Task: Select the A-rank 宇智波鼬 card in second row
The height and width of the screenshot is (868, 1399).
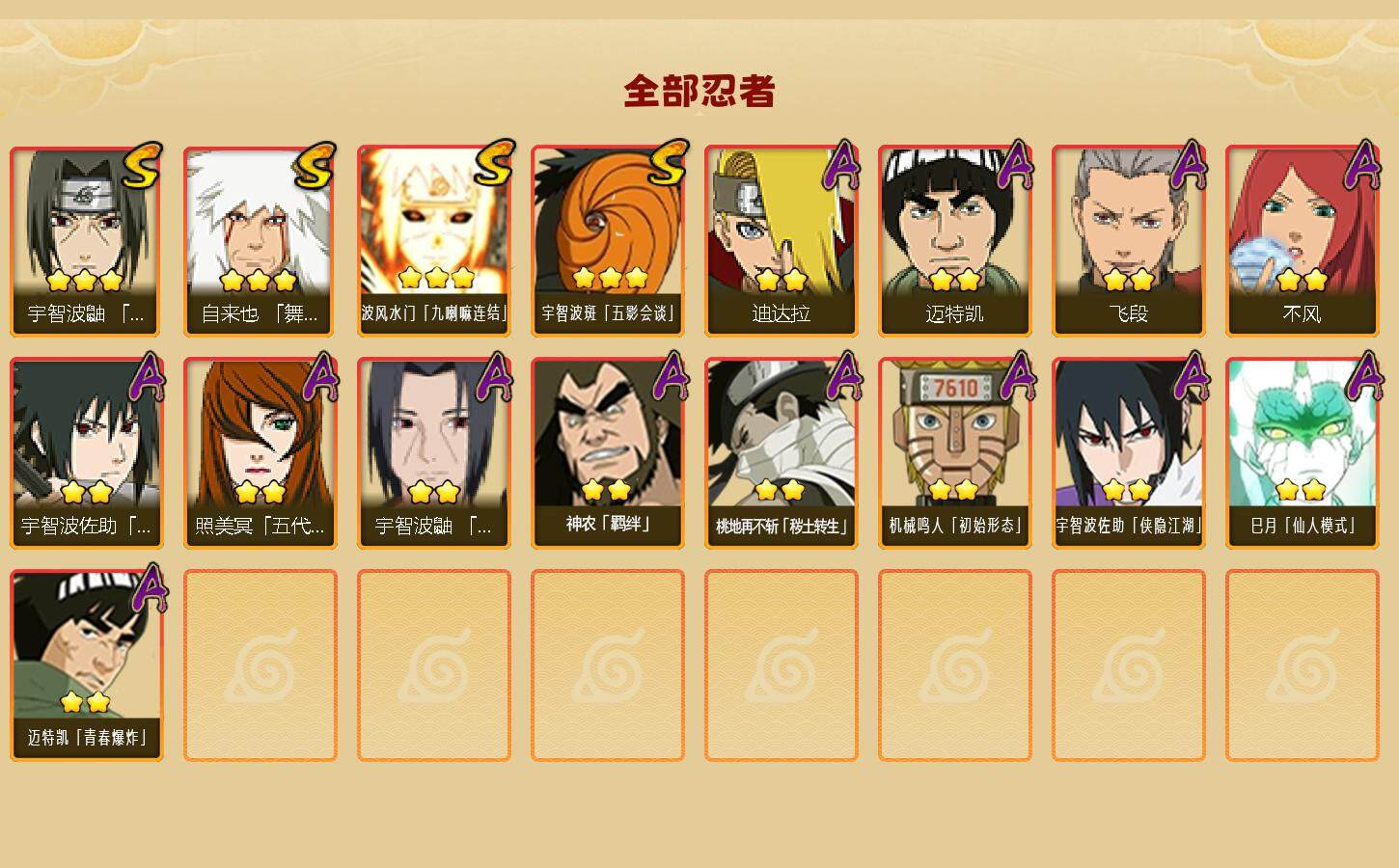Action: [x=434, y=453]
